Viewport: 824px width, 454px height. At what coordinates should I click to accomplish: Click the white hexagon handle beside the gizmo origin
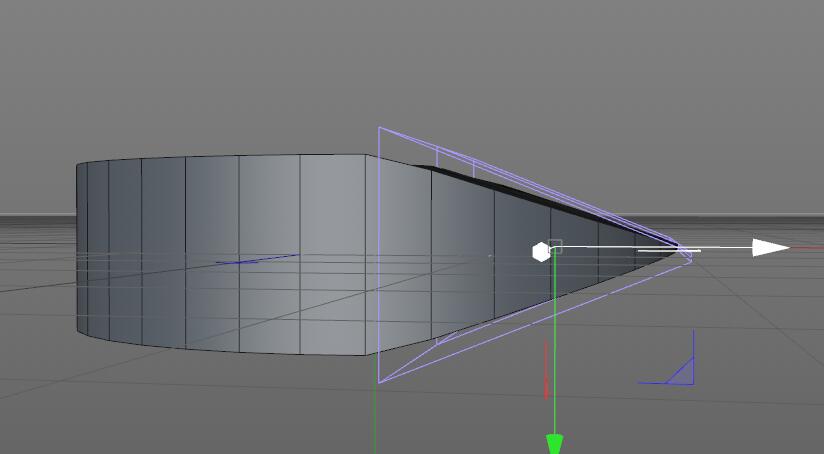[540, 252]
